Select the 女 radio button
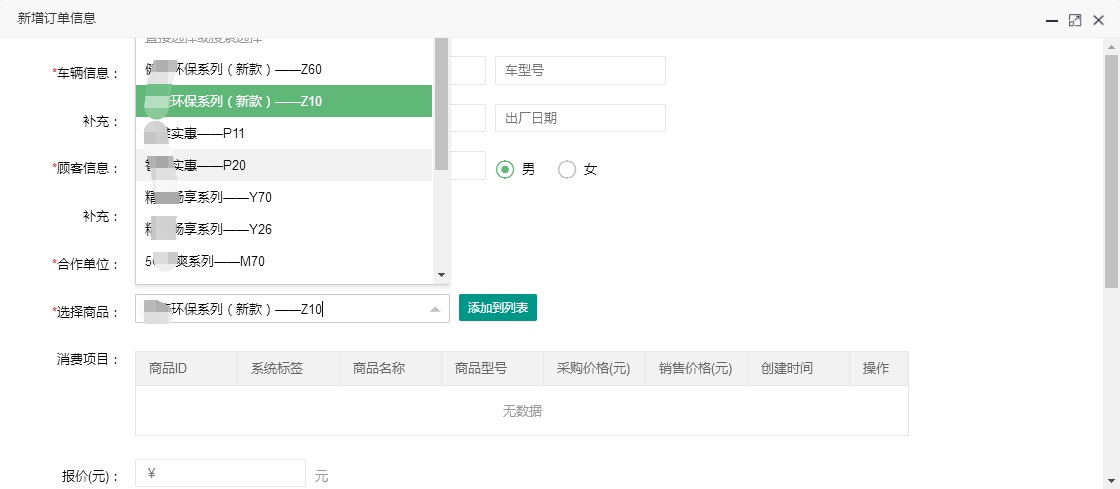The width and height of the screenshot is (1120, 489). [x=567, y=169]
